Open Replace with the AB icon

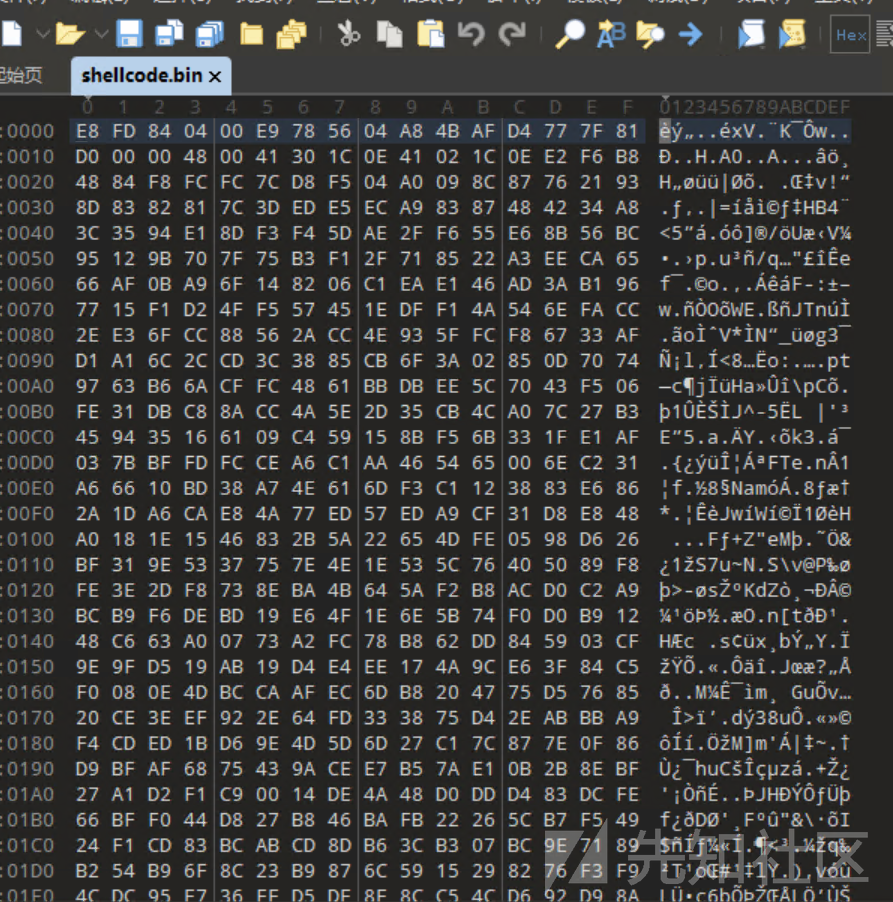[611, 34]
